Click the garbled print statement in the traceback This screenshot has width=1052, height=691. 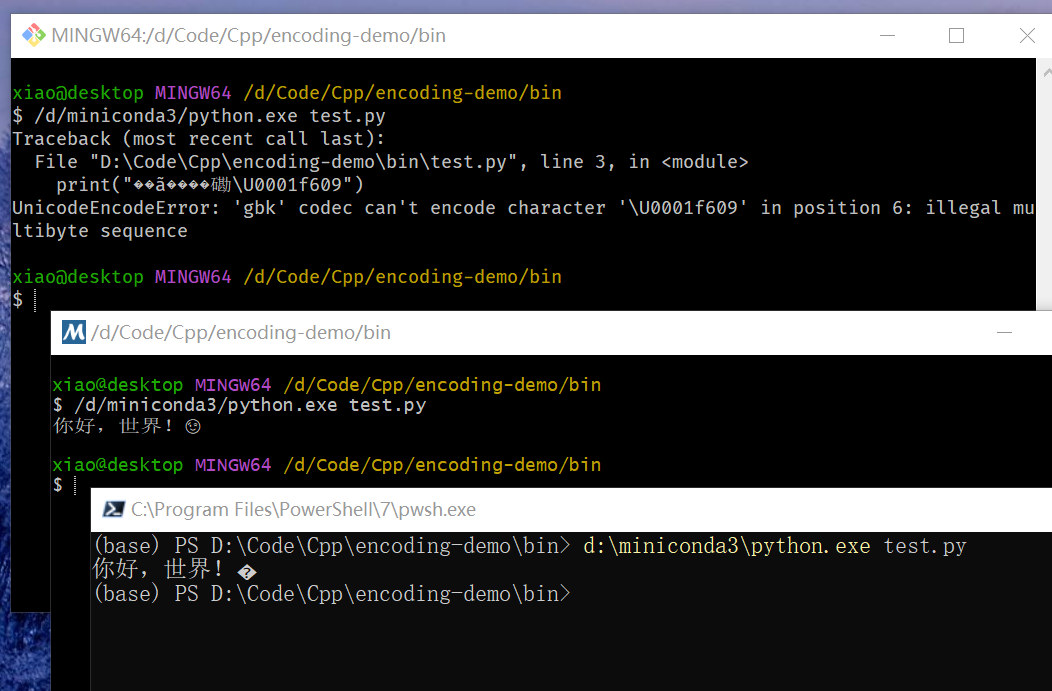point(210,185)
